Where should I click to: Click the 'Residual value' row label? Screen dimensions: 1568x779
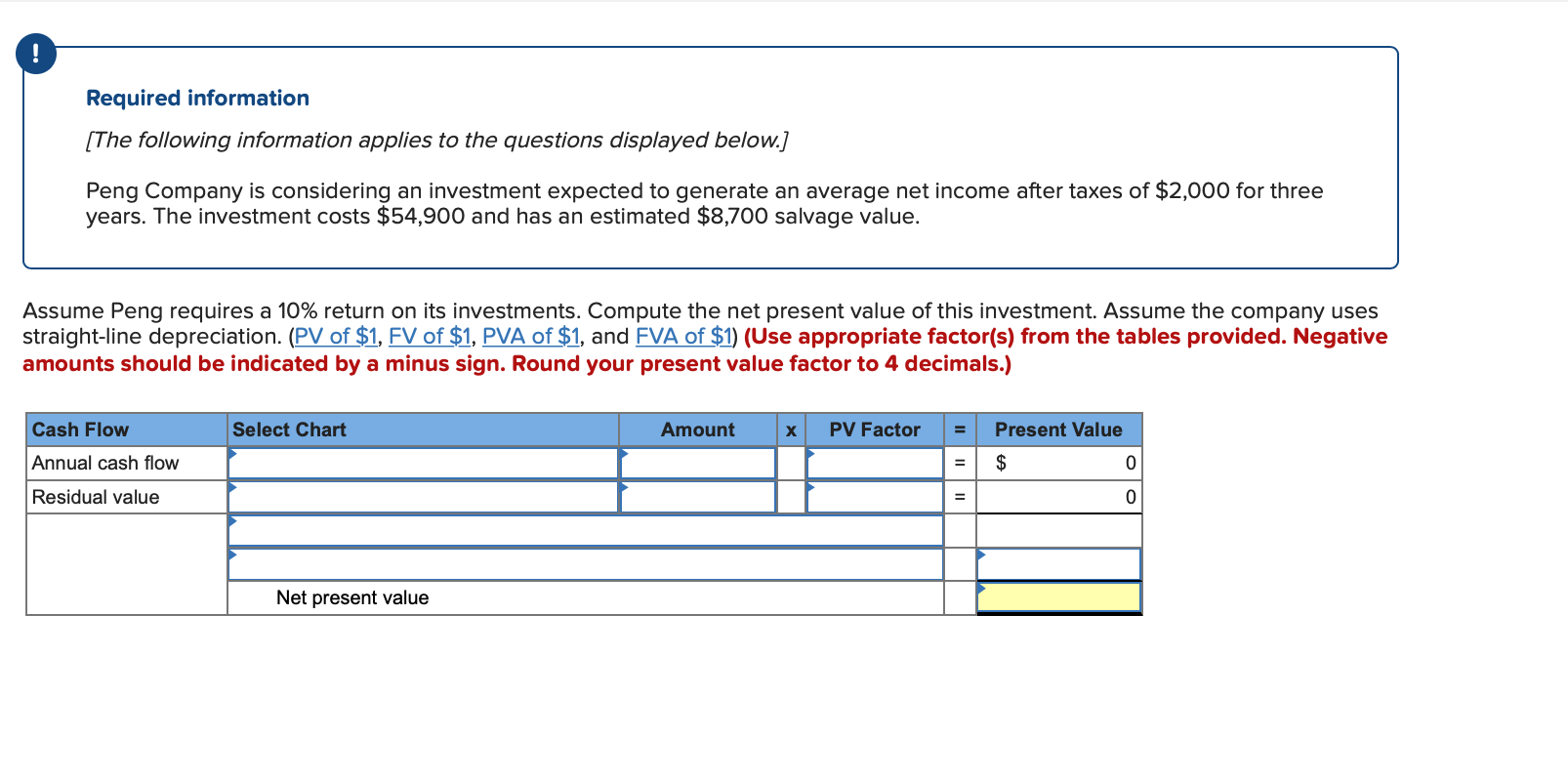point(96,497)
